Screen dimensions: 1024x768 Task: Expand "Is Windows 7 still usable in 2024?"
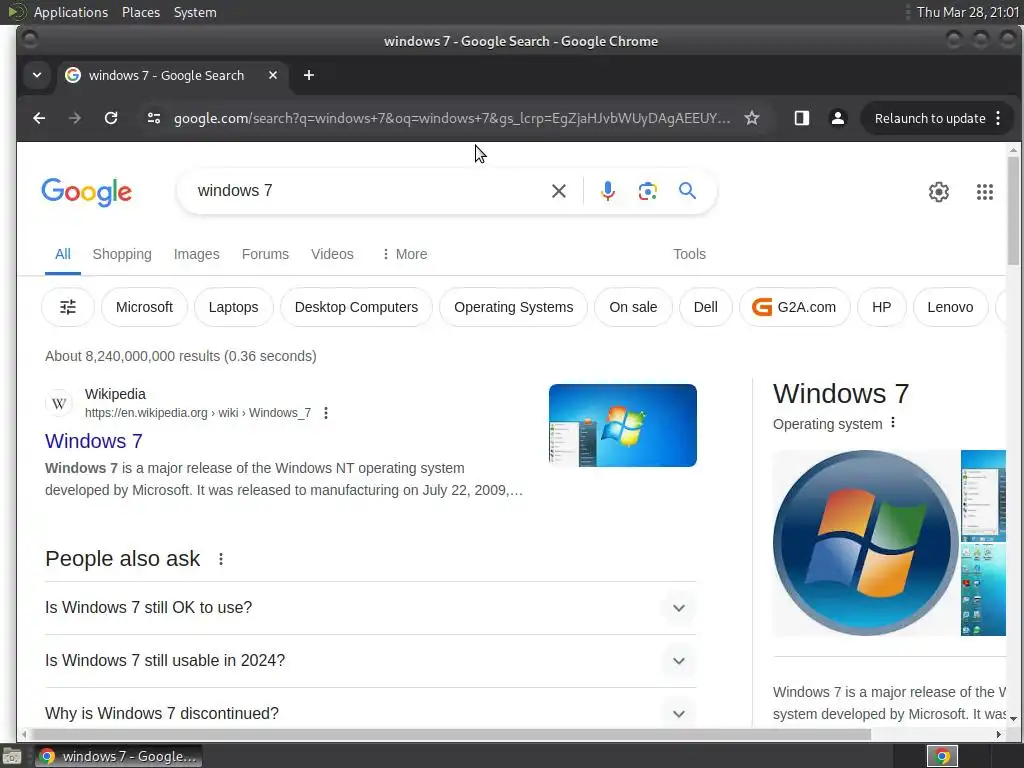[x=370, y=660]
